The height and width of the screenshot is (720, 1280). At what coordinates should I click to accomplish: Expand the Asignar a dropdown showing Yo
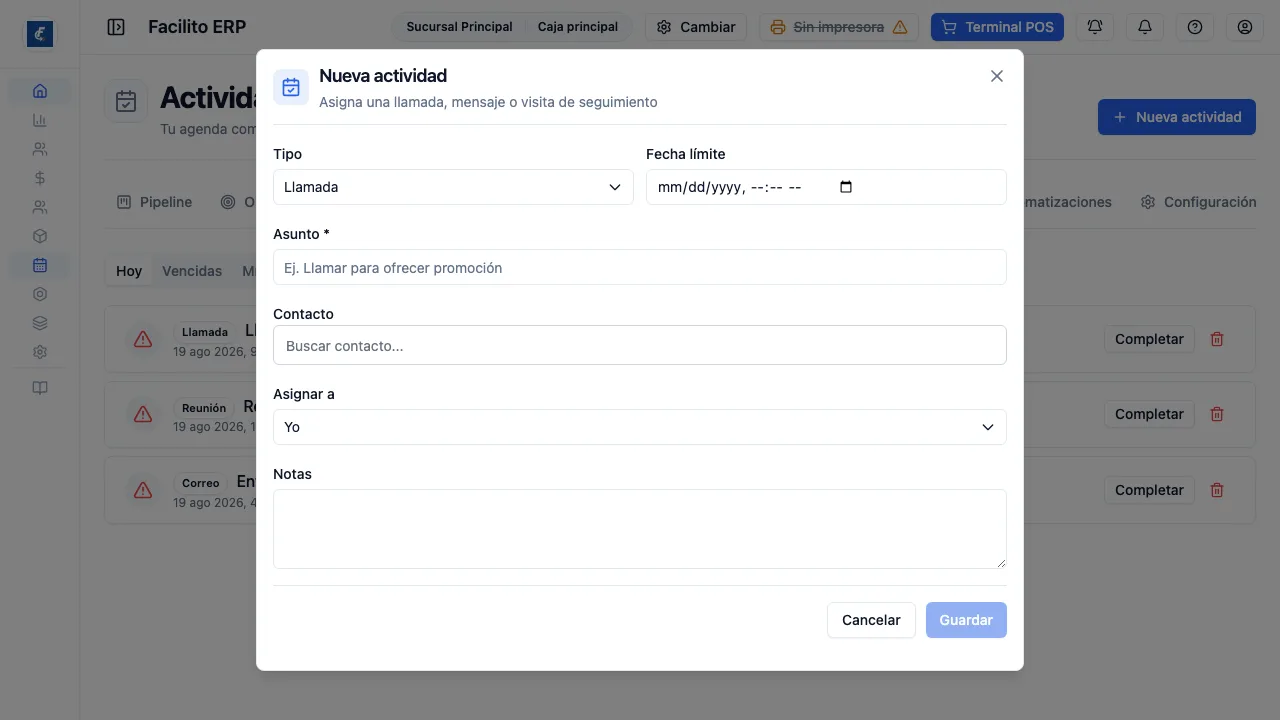click(x=640, y=427)
